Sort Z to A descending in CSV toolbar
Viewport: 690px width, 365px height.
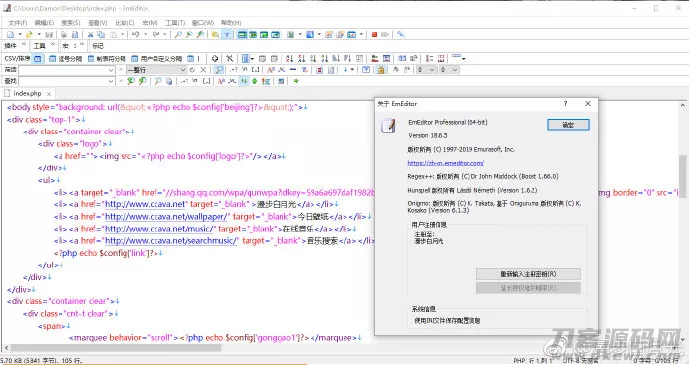click(x=301, y=58)
